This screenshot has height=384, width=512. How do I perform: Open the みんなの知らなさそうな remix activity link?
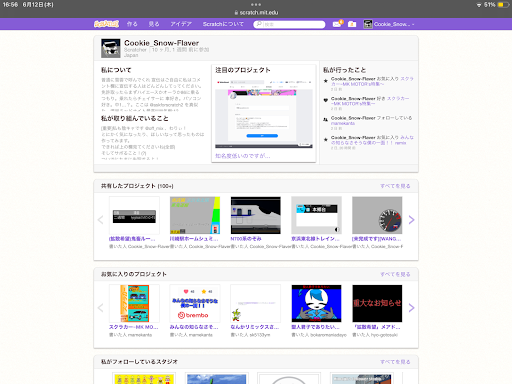click(x=372, y=140)
